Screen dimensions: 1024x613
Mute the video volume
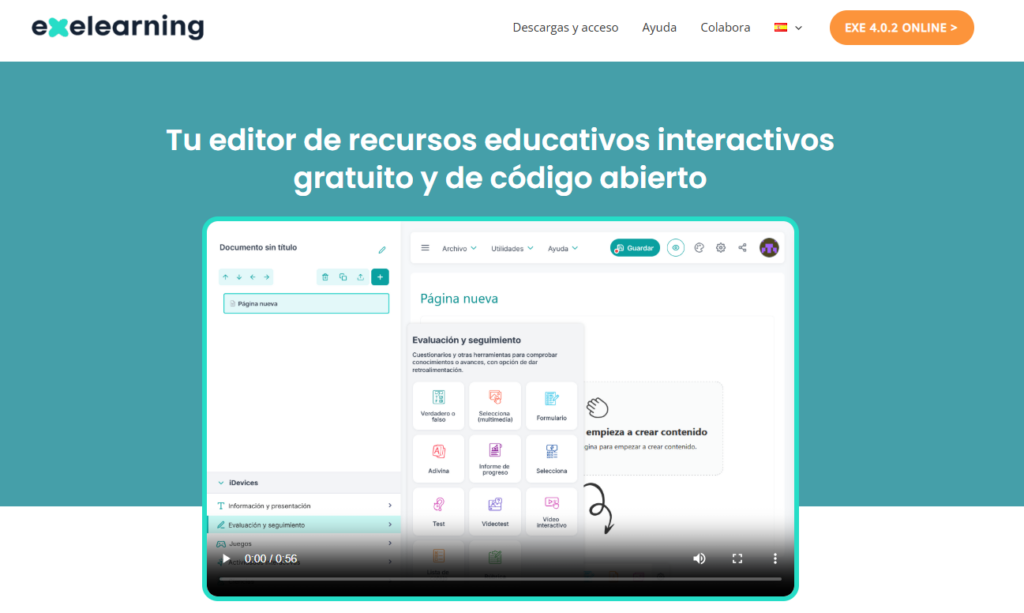coord(699,559)
